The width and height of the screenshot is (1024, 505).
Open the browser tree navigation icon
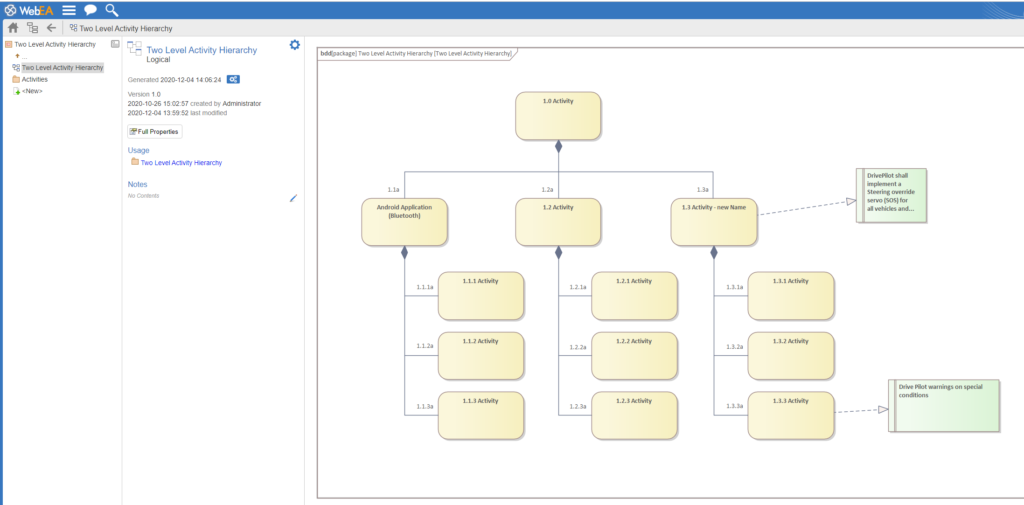32,28
